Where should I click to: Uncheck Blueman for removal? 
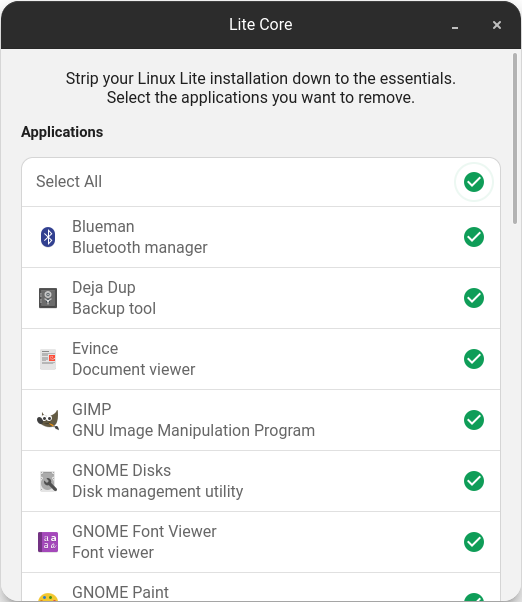click(474, 237)
